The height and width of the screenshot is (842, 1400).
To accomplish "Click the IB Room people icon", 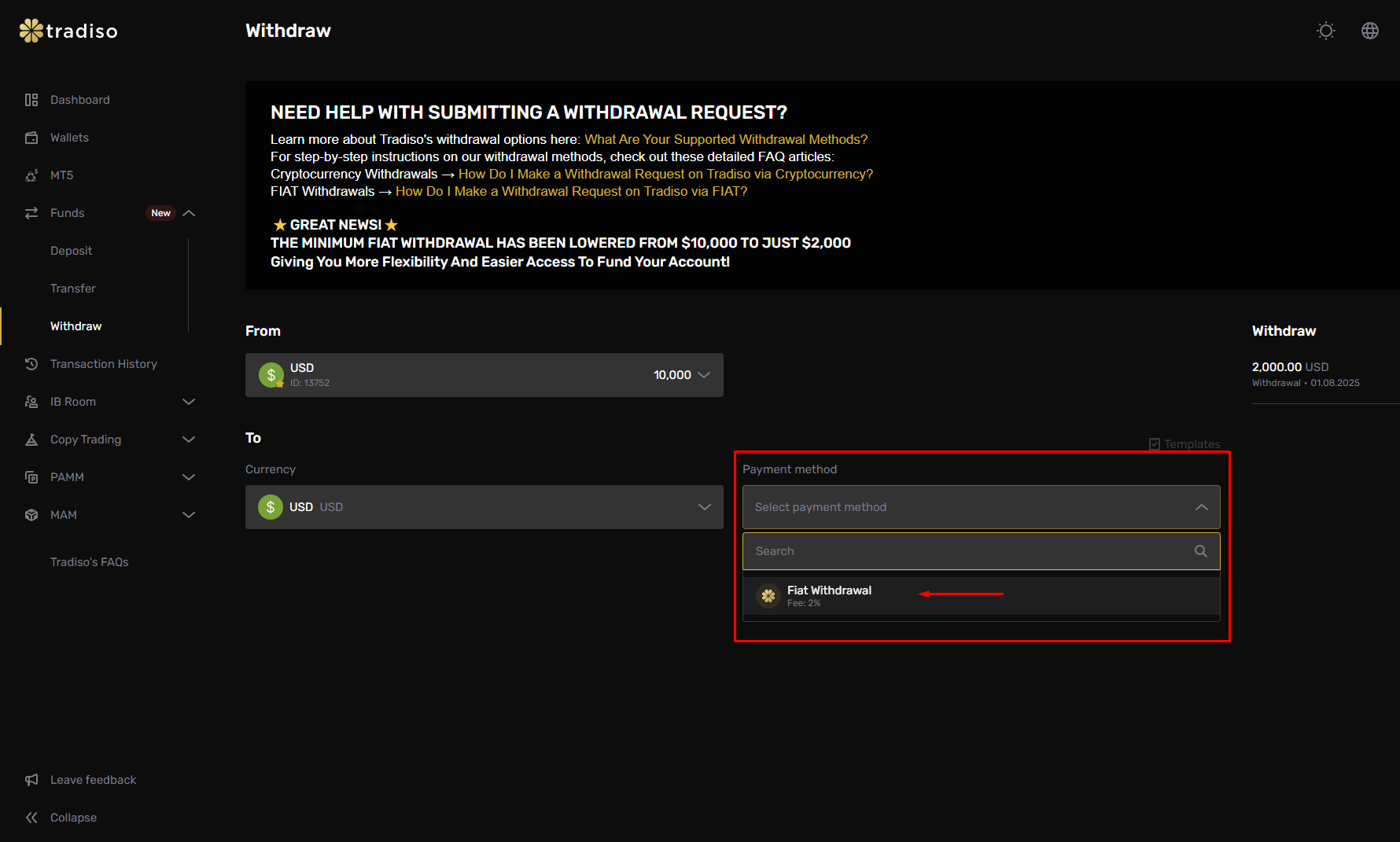I will click(31, 402).
